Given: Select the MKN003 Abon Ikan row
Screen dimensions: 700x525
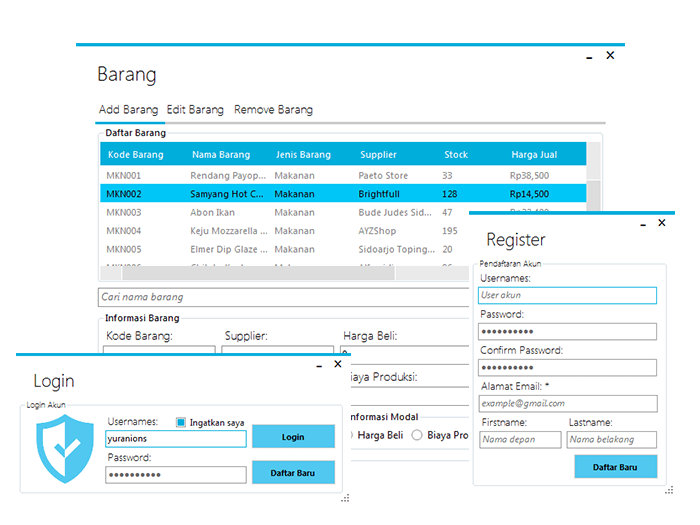Looking at the screenshot, I should click(x=285, y=212).
